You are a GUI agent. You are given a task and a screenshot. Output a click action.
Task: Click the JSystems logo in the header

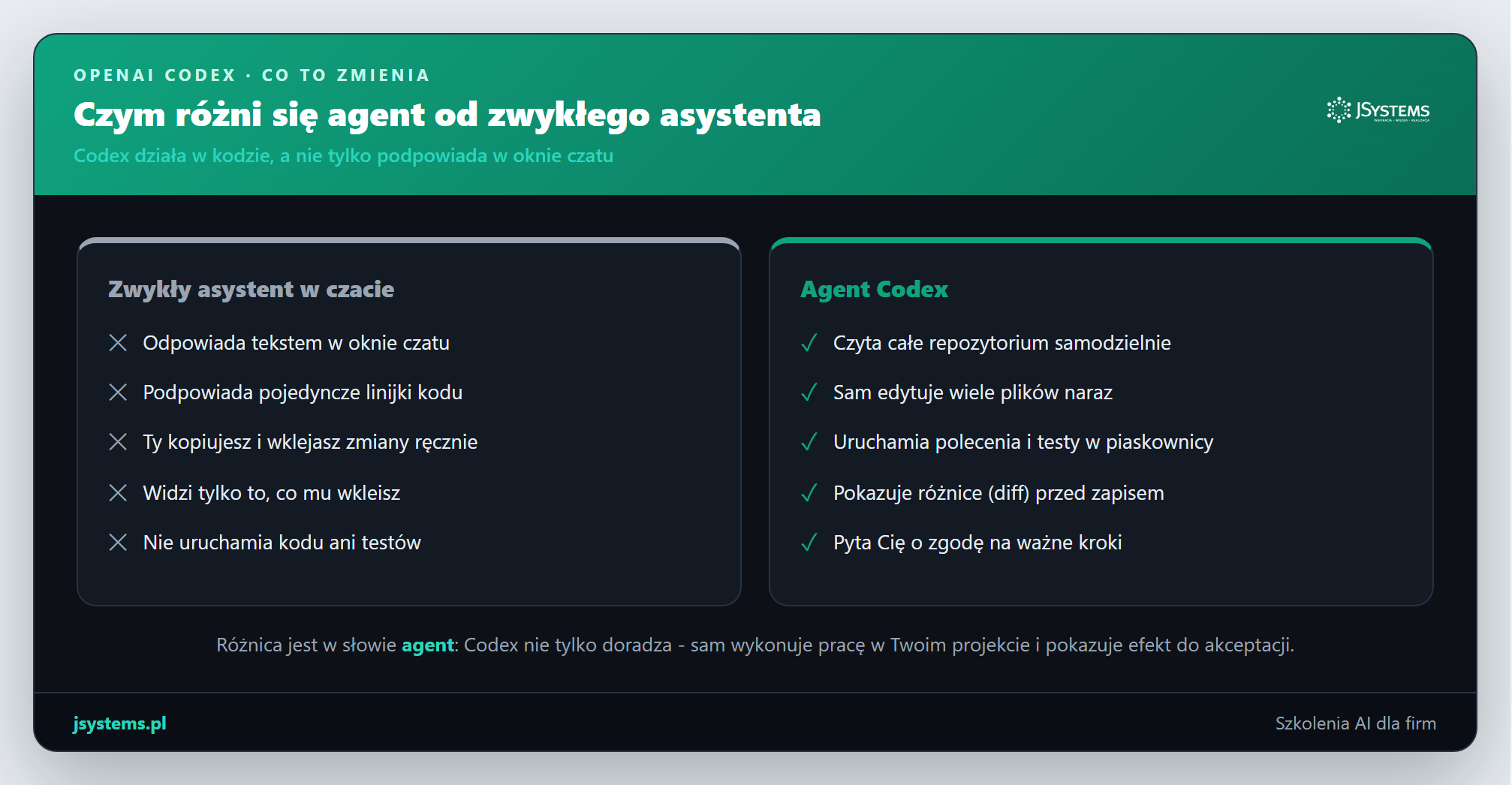pos(1378,110)
